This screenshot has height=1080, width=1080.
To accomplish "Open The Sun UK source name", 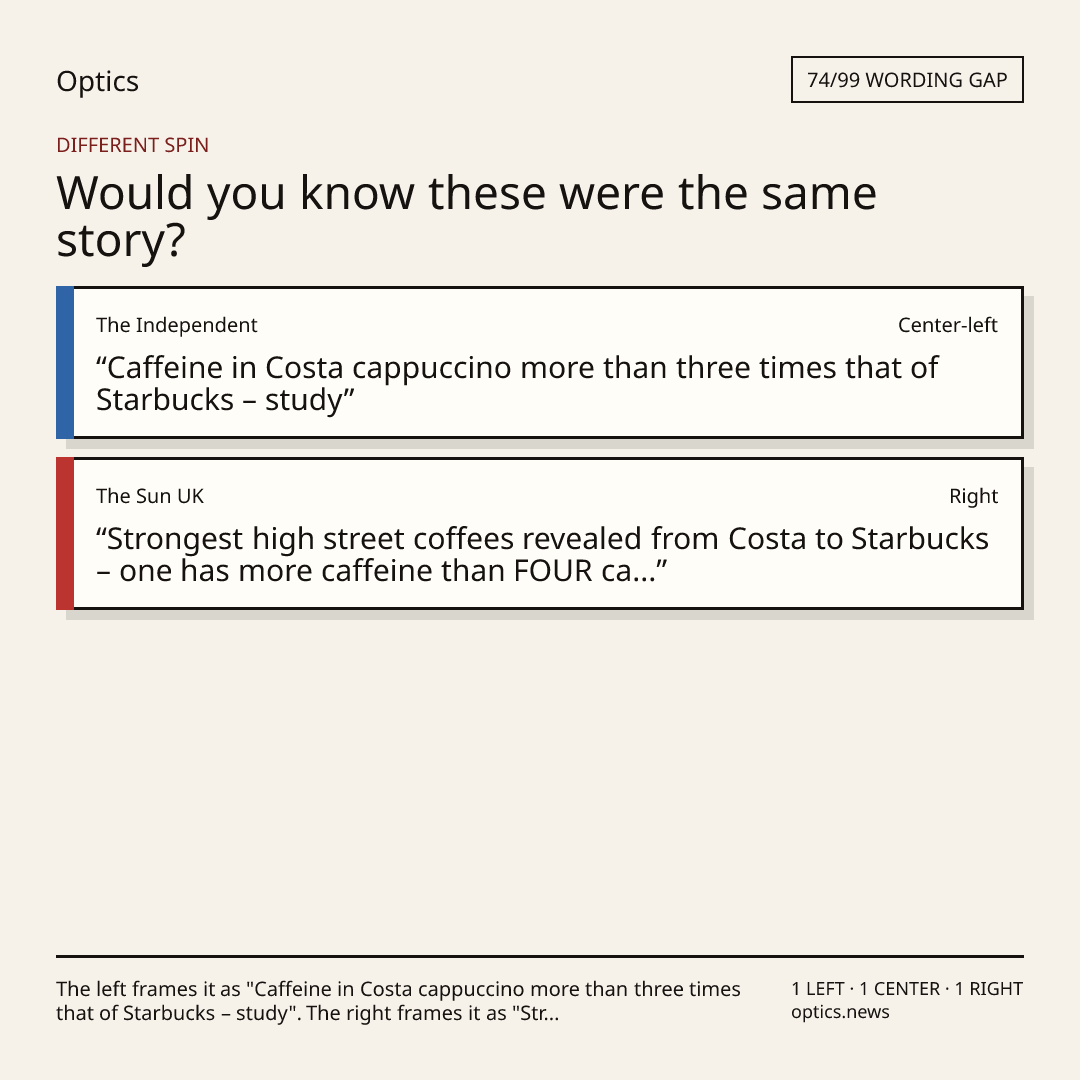I will coord(149,496).
